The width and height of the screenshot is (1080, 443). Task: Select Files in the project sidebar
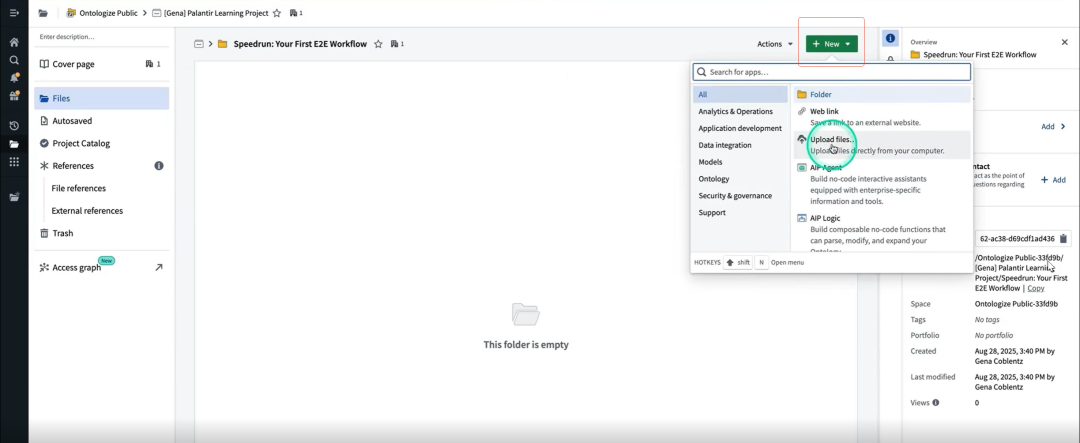click(101, 99)
